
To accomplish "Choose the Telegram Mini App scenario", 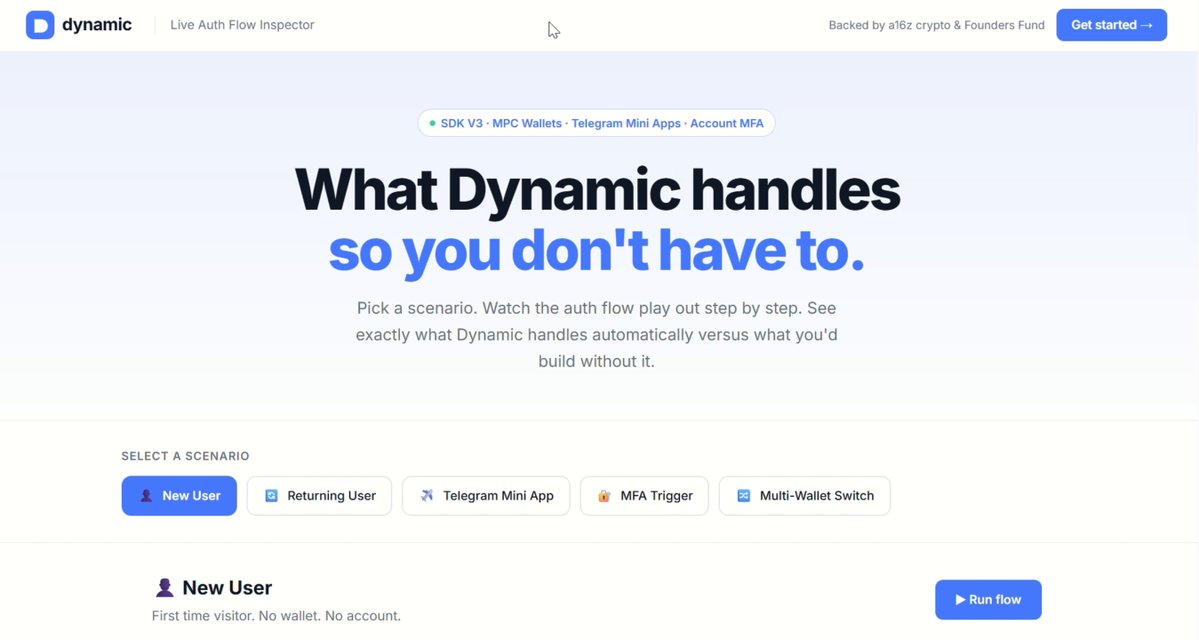I will click(486, 495).
